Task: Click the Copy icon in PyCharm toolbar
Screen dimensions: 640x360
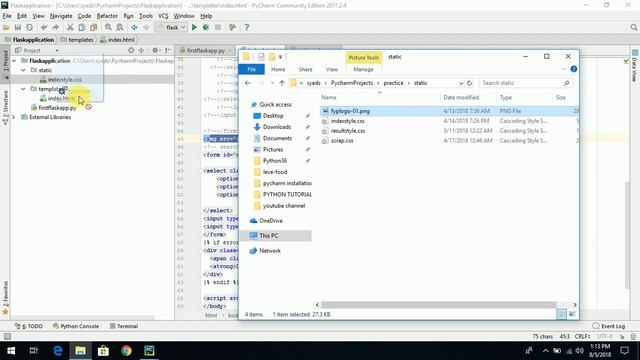Action: tap(82, 27)
